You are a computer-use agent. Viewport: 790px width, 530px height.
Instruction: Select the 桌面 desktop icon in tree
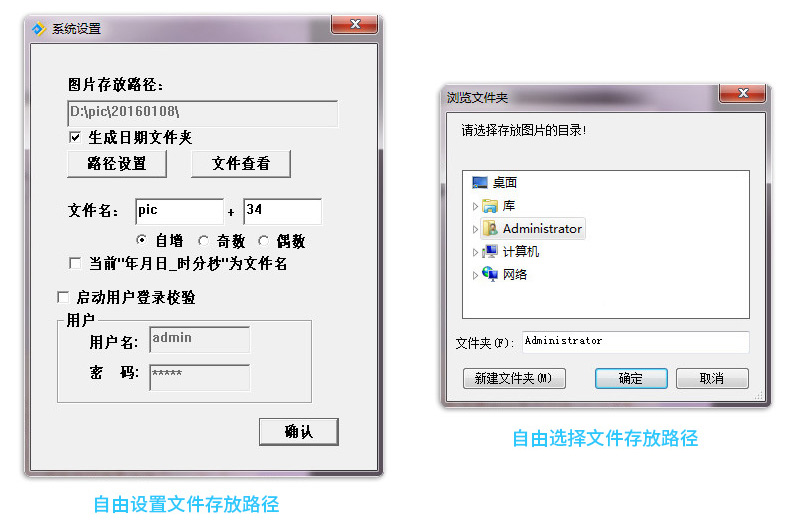[x=480, y=182]
